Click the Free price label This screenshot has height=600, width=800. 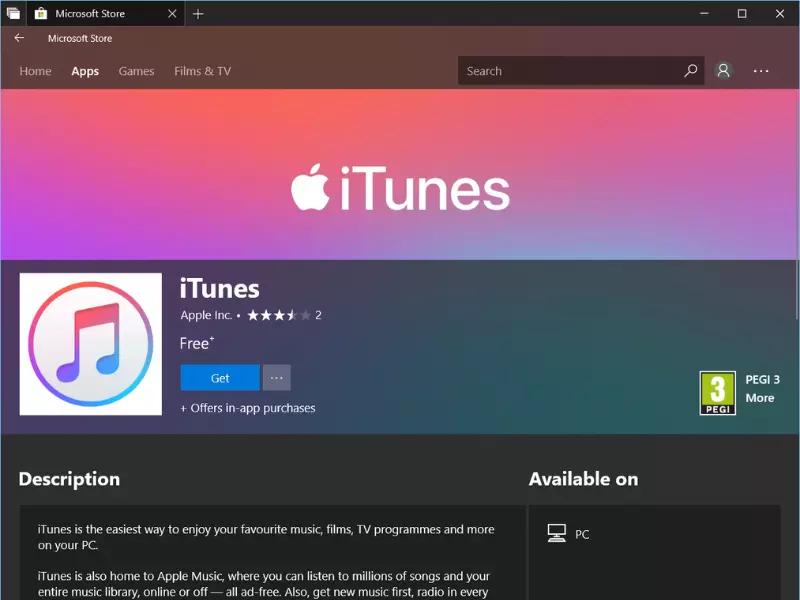point(197,343)
